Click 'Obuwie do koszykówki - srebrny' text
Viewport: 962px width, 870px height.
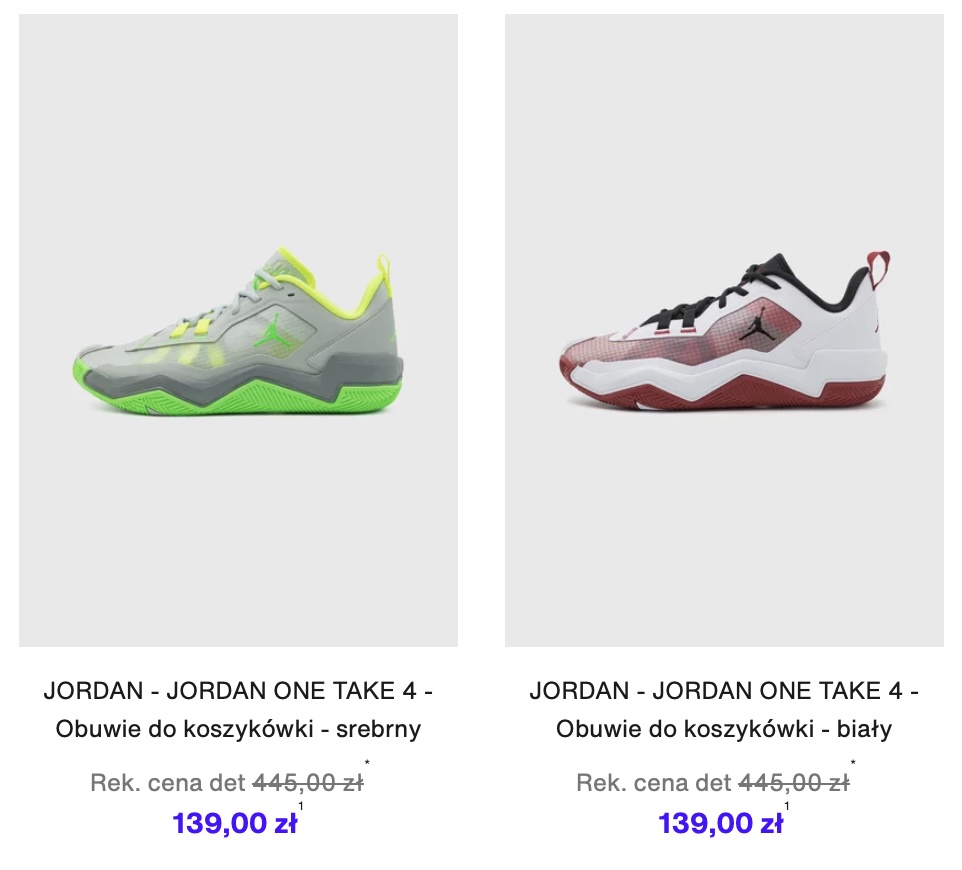[238, 729]
